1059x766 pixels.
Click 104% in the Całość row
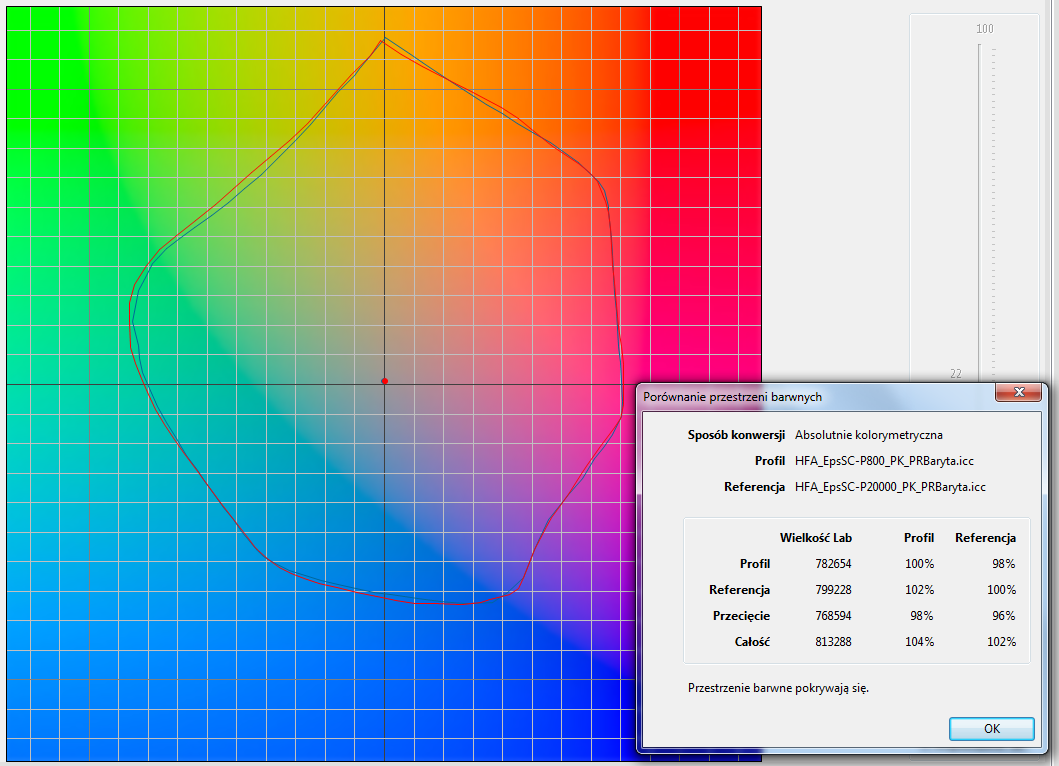(919, 642)
